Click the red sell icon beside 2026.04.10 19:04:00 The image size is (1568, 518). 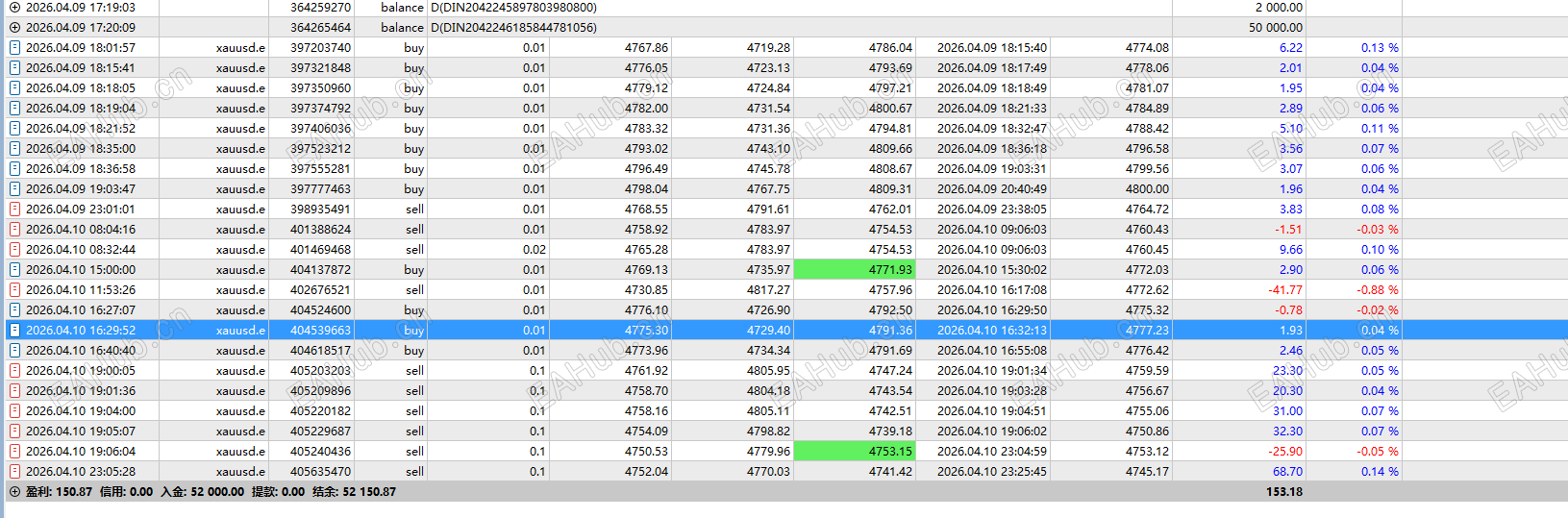click(x=14, y=410)
